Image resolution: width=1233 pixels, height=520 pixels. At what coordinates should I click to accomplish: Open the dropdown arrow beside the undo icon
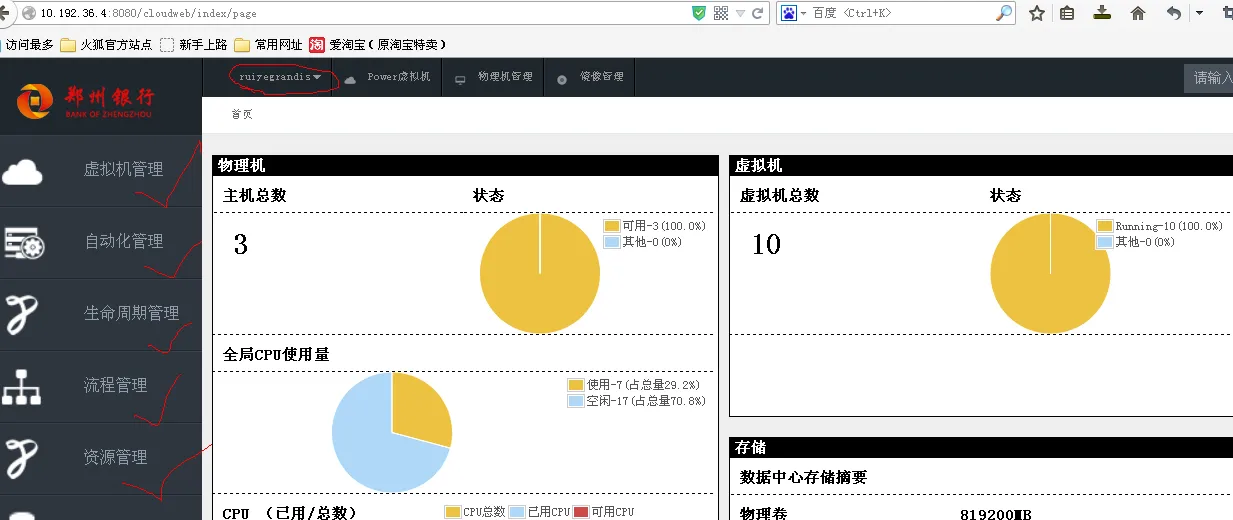(x=1200, y=13)
